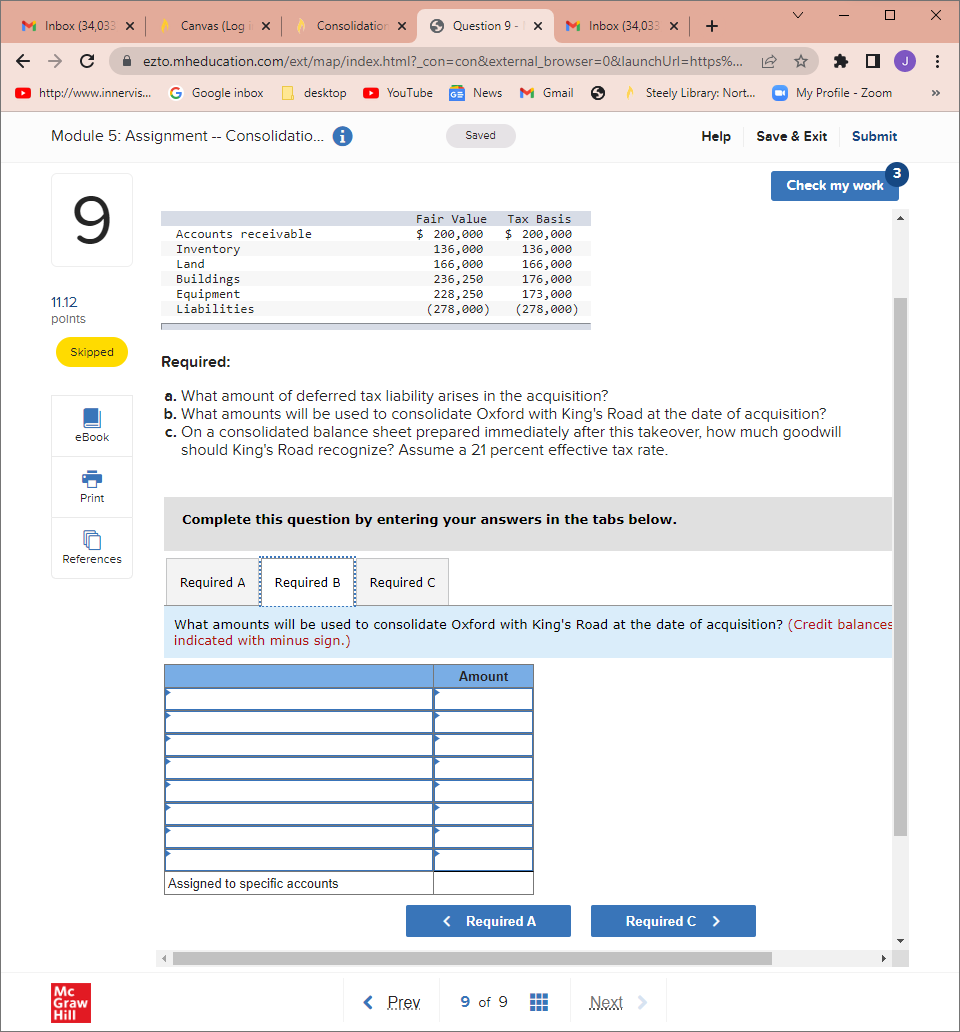Expand hidden bookmarks with the chevron
Image resolution: width=960 pixels, height=1032 pixels.
(x=937, y=92)
